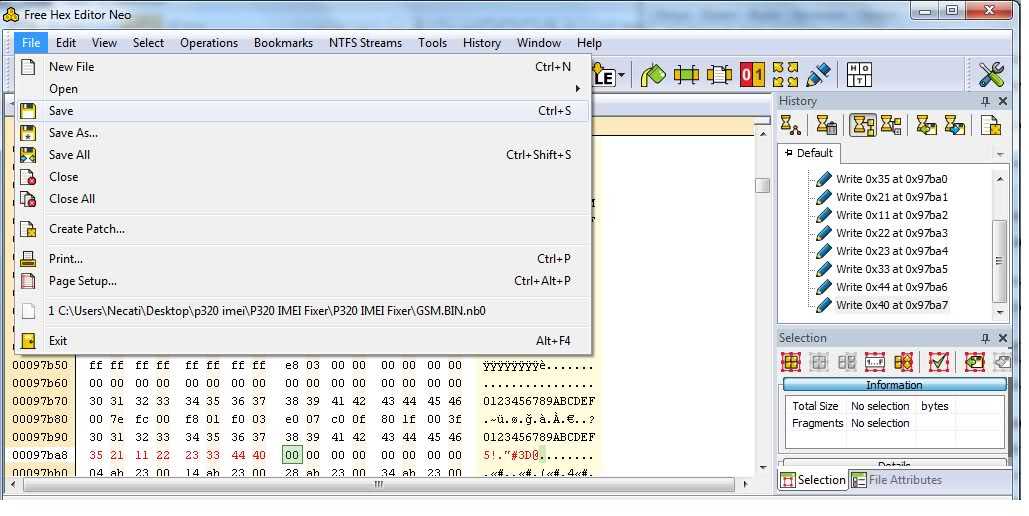Expand the Details section header
Viewport: 1029px width, 516px height.
click(894, 465)
